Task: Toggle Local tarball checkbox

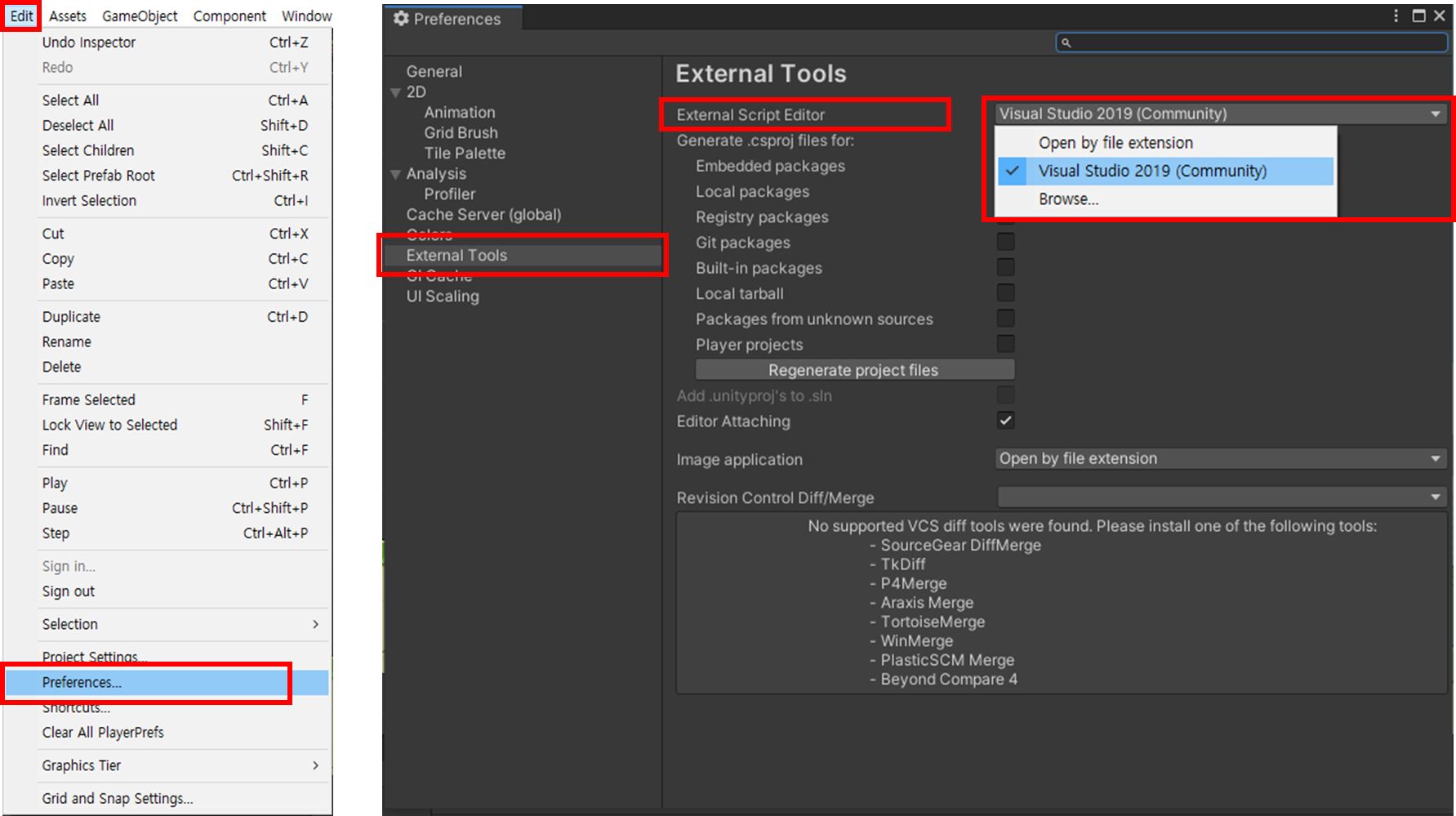Action: (1006, 292)
